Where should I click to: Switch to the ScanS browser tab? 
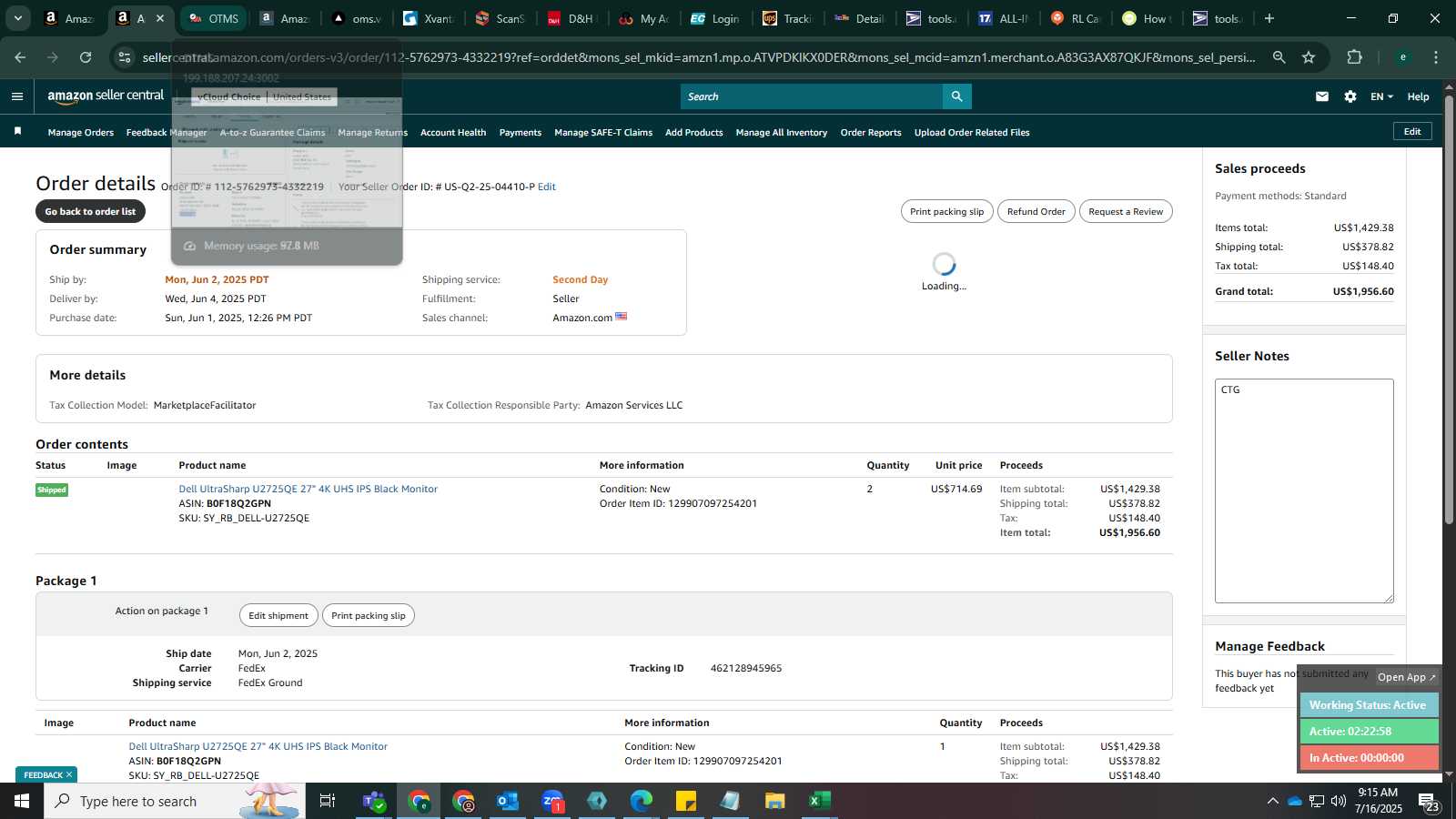(x=500, y=18)
